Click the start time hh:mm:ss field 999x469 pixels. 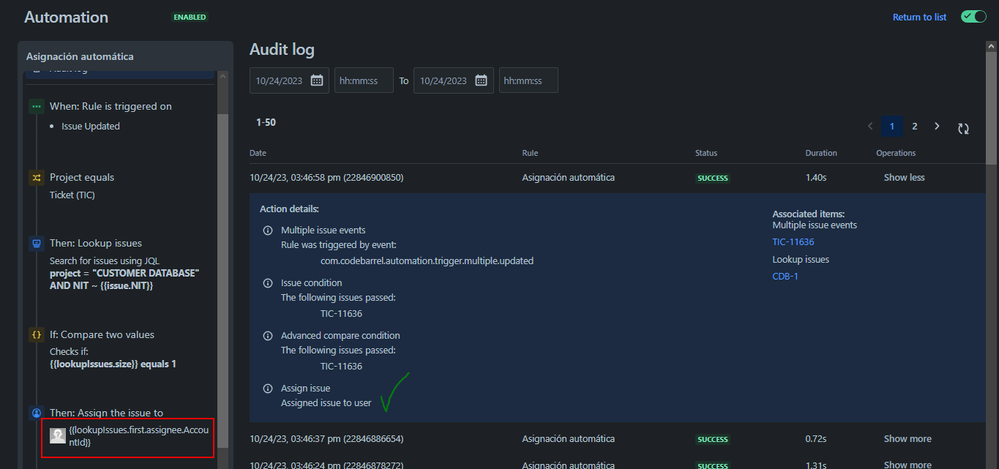[364, 80]
